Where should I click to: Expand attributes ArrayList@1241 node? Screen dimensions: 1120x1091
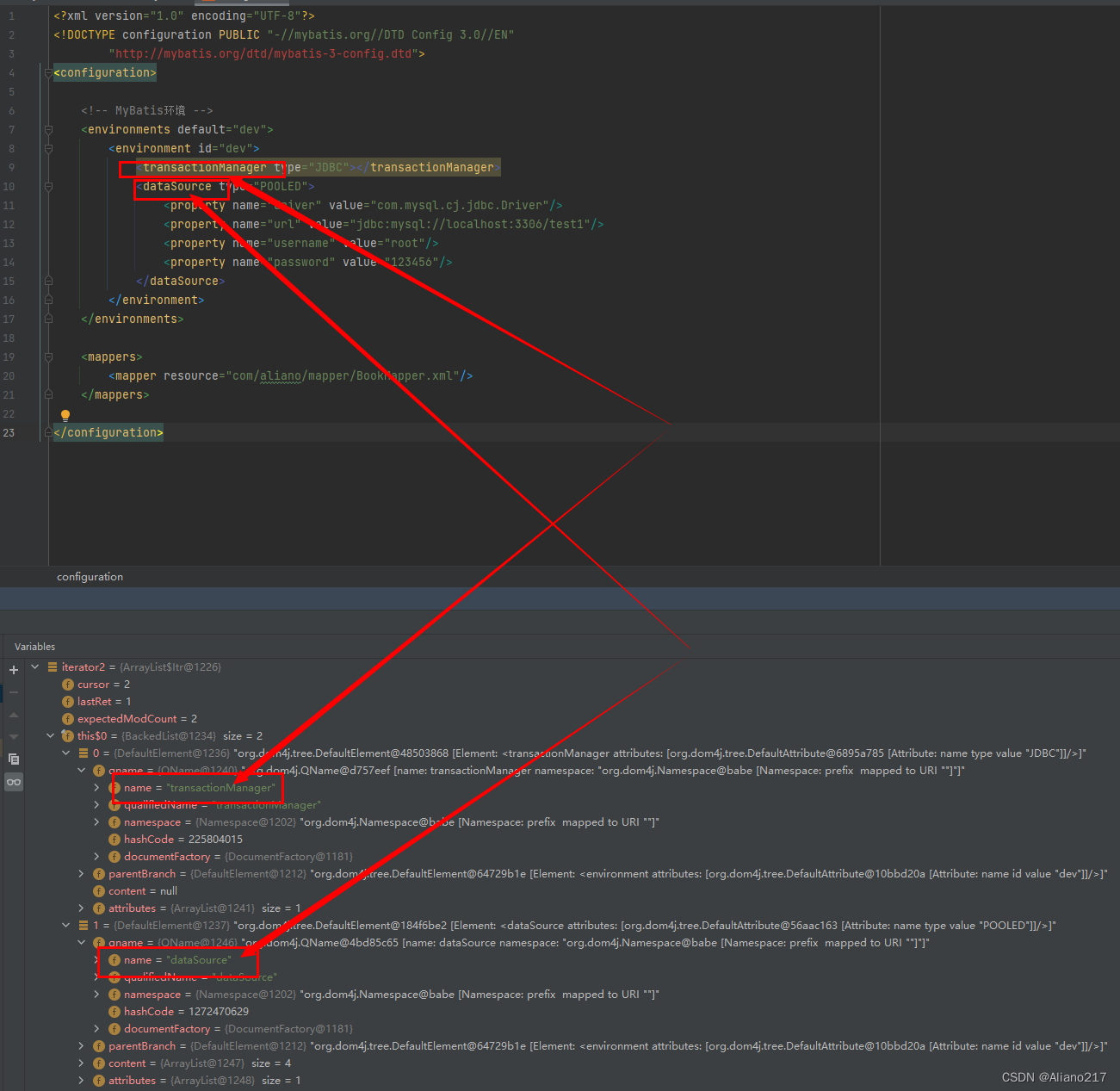tap(82, 908)
